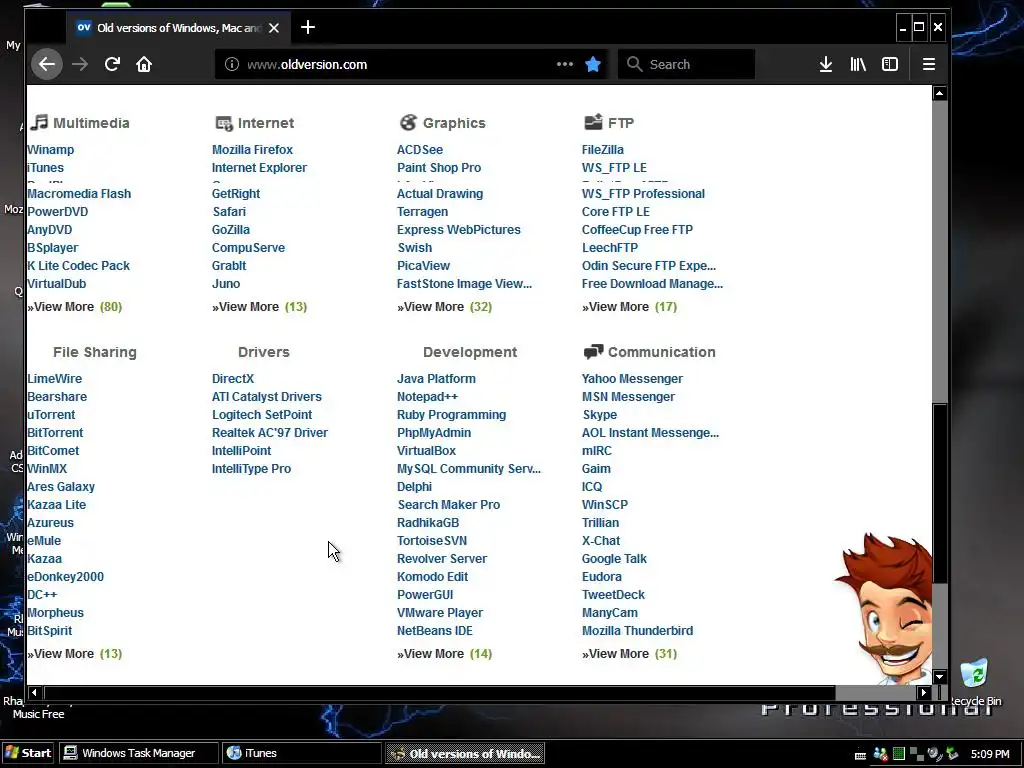Image resolution: width=1024 pixels, height=768 pixels.
Task: Expand Development View More (14)
Action: [444, 654]
